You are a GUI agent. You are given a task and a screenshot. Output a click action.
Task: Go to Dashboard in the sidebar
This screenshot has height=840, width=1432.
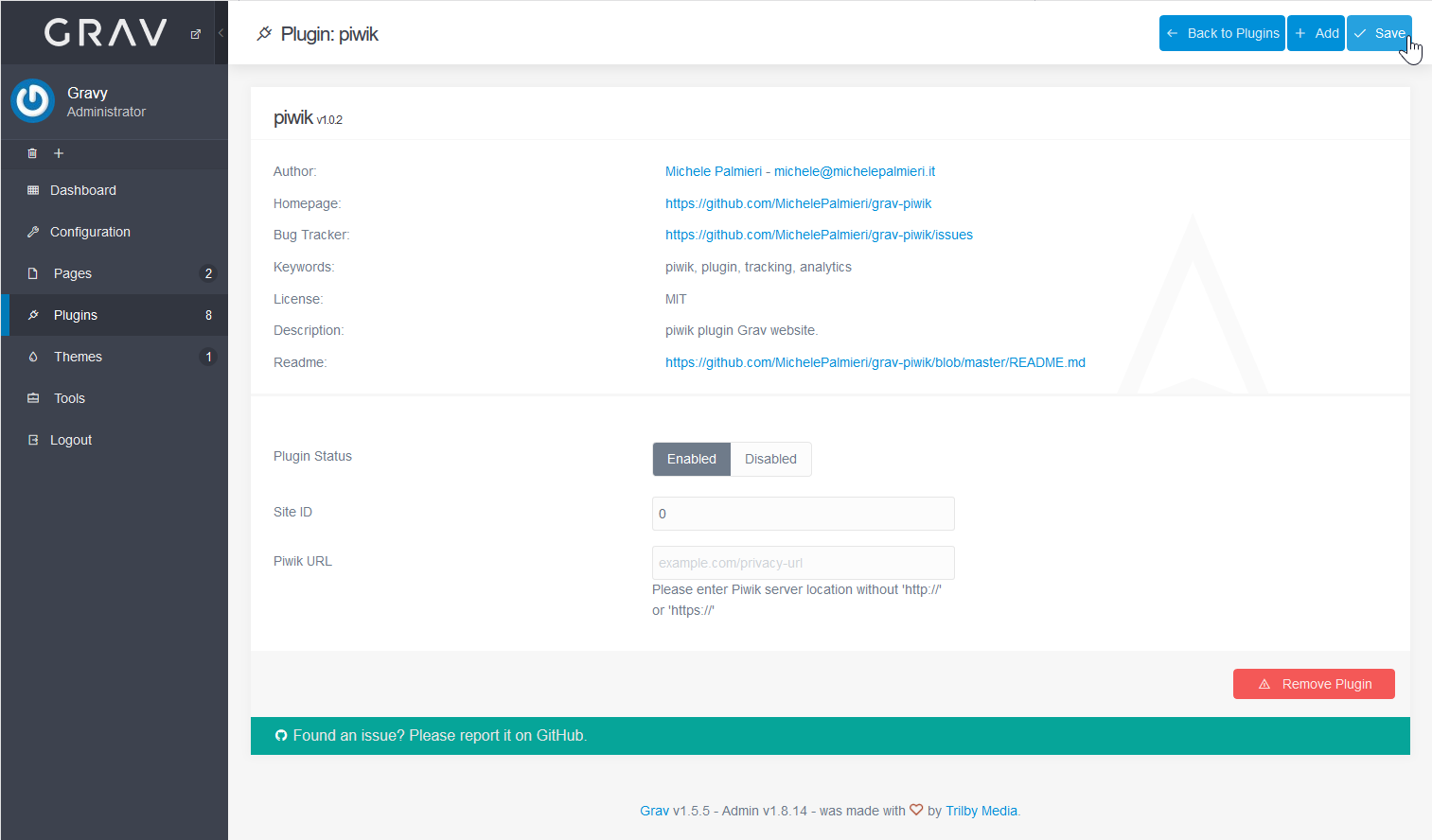(x=115, y=190)
